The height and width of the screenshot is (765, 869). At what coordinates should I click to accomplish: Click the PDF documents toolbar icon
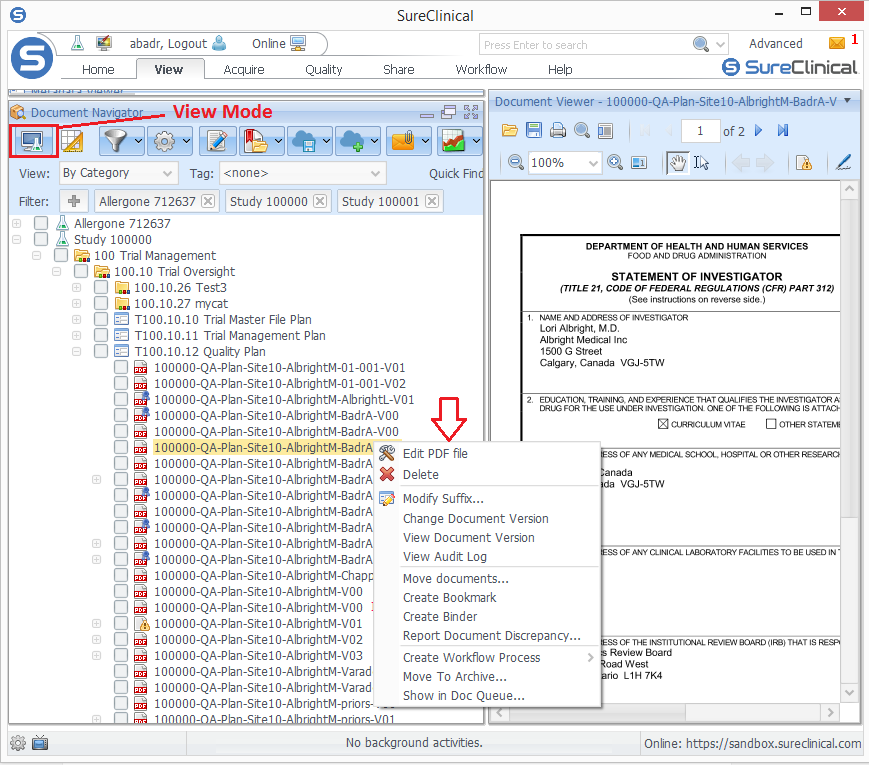tap(255, 141)
